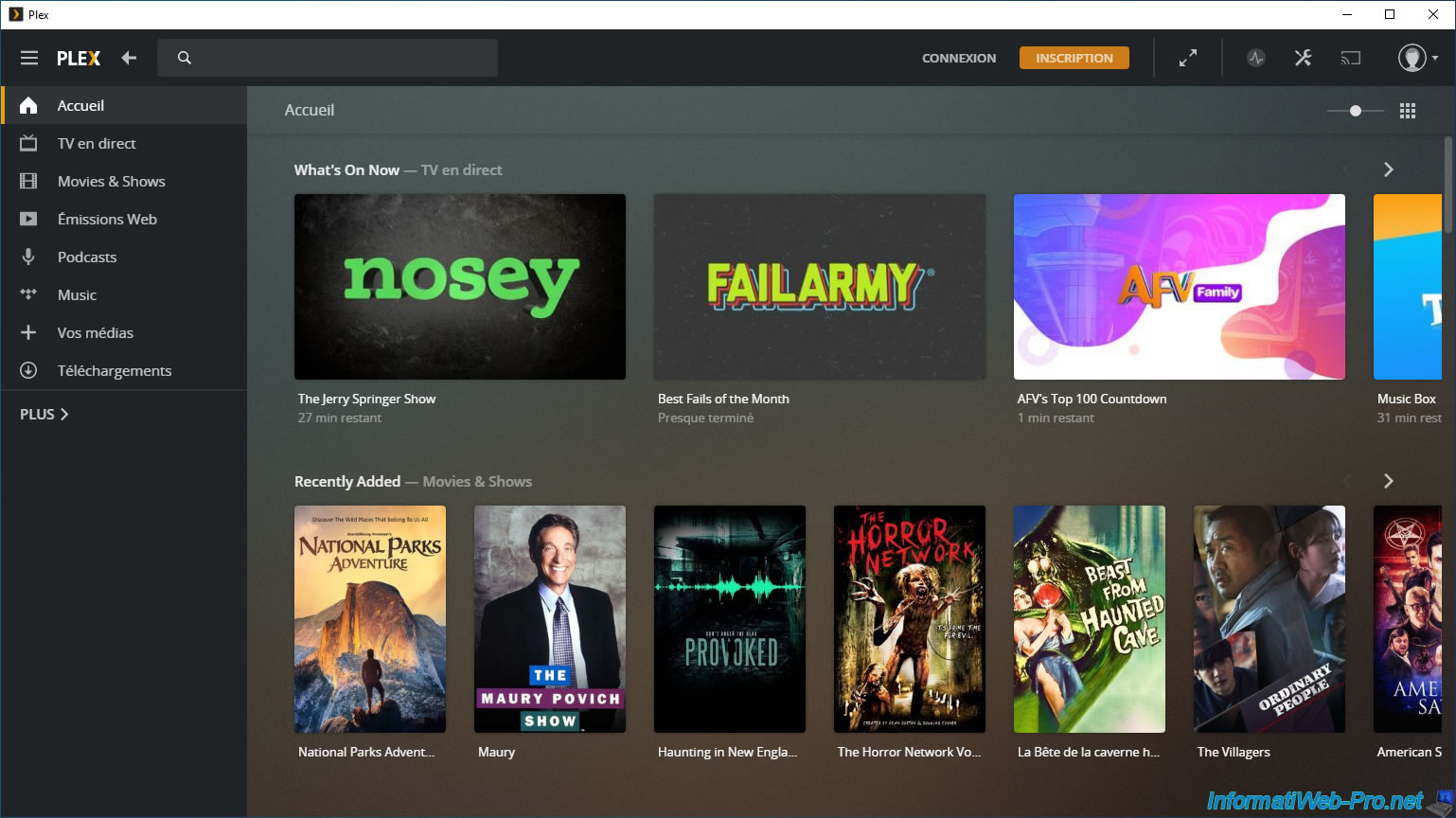Click the Podcasts microphone icon
The image size is (1456, 818).
pos(28,257)
